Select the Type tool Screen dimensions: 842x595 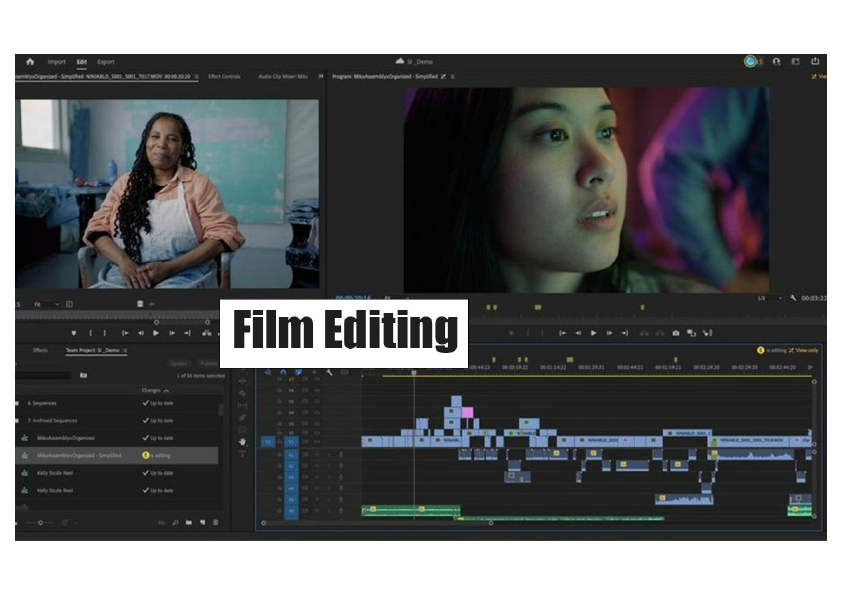(x=243, y=454)
